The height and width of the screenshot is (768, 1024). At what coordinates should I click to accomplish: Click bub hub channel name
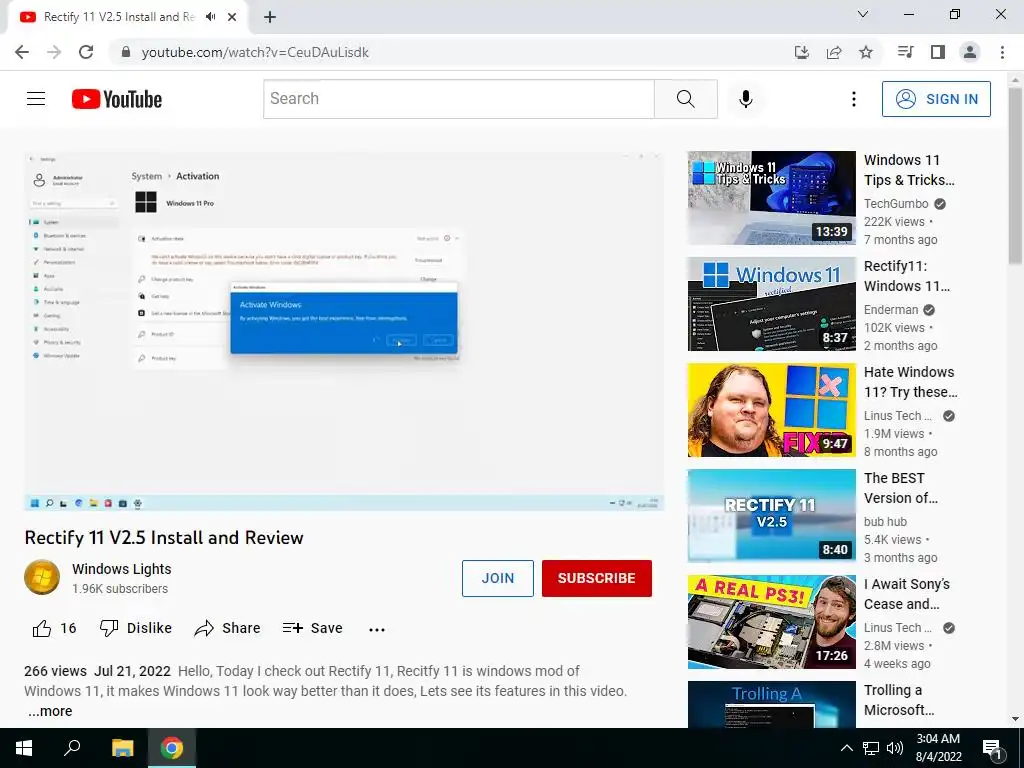[x=885, y=522]
